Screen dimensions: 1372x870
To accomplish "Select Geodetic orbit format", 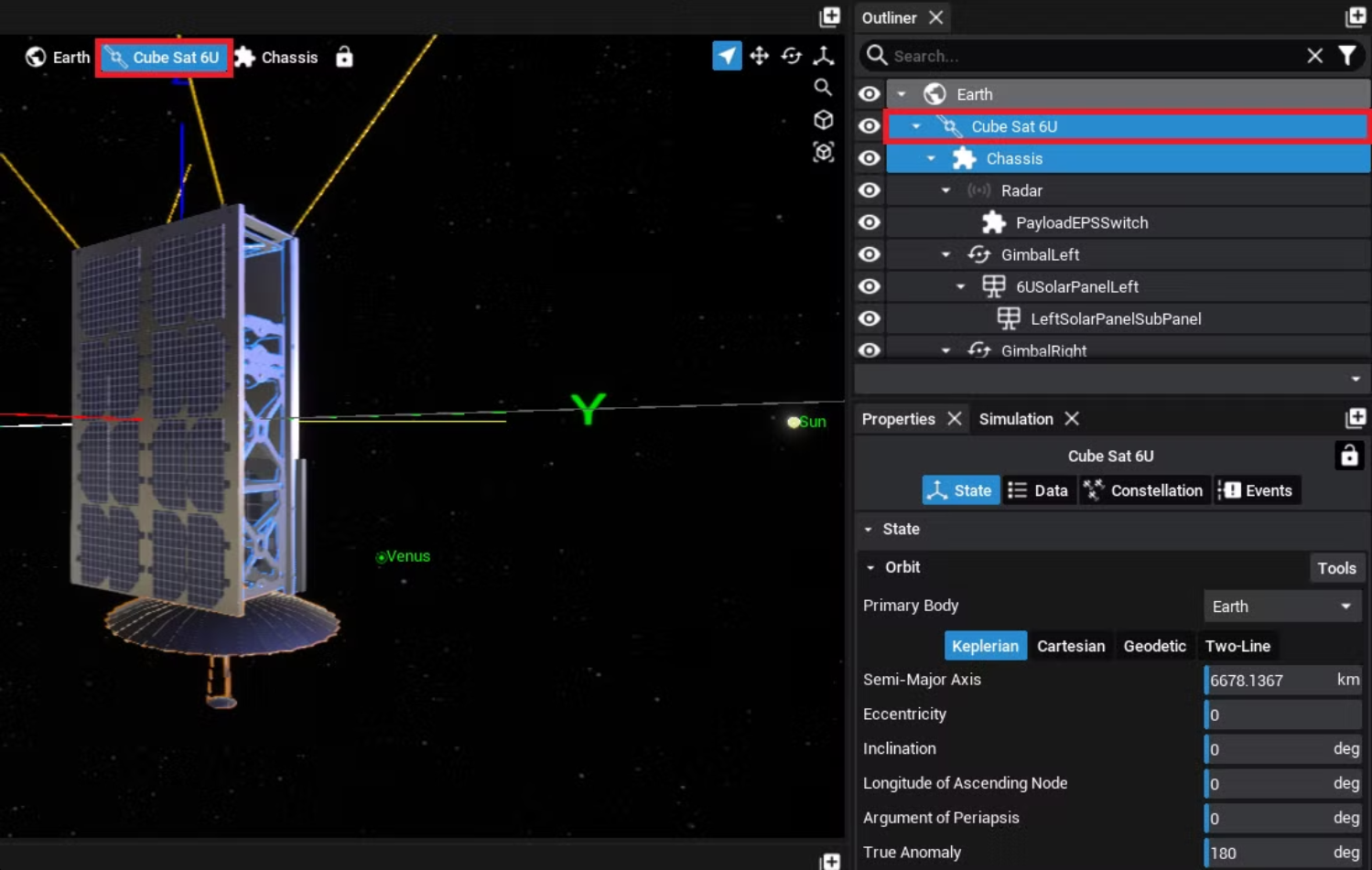I will point(1154,646).
